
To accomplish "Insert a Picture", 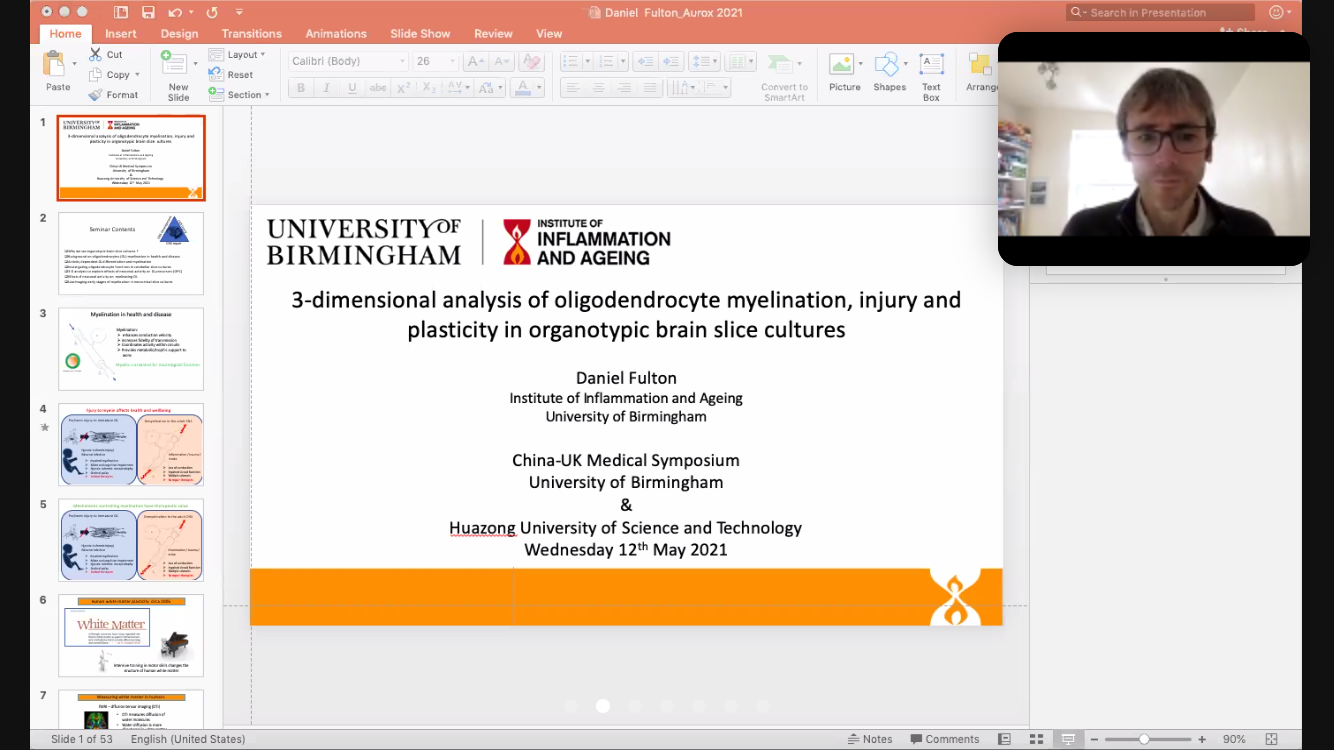I will point(844,74).
